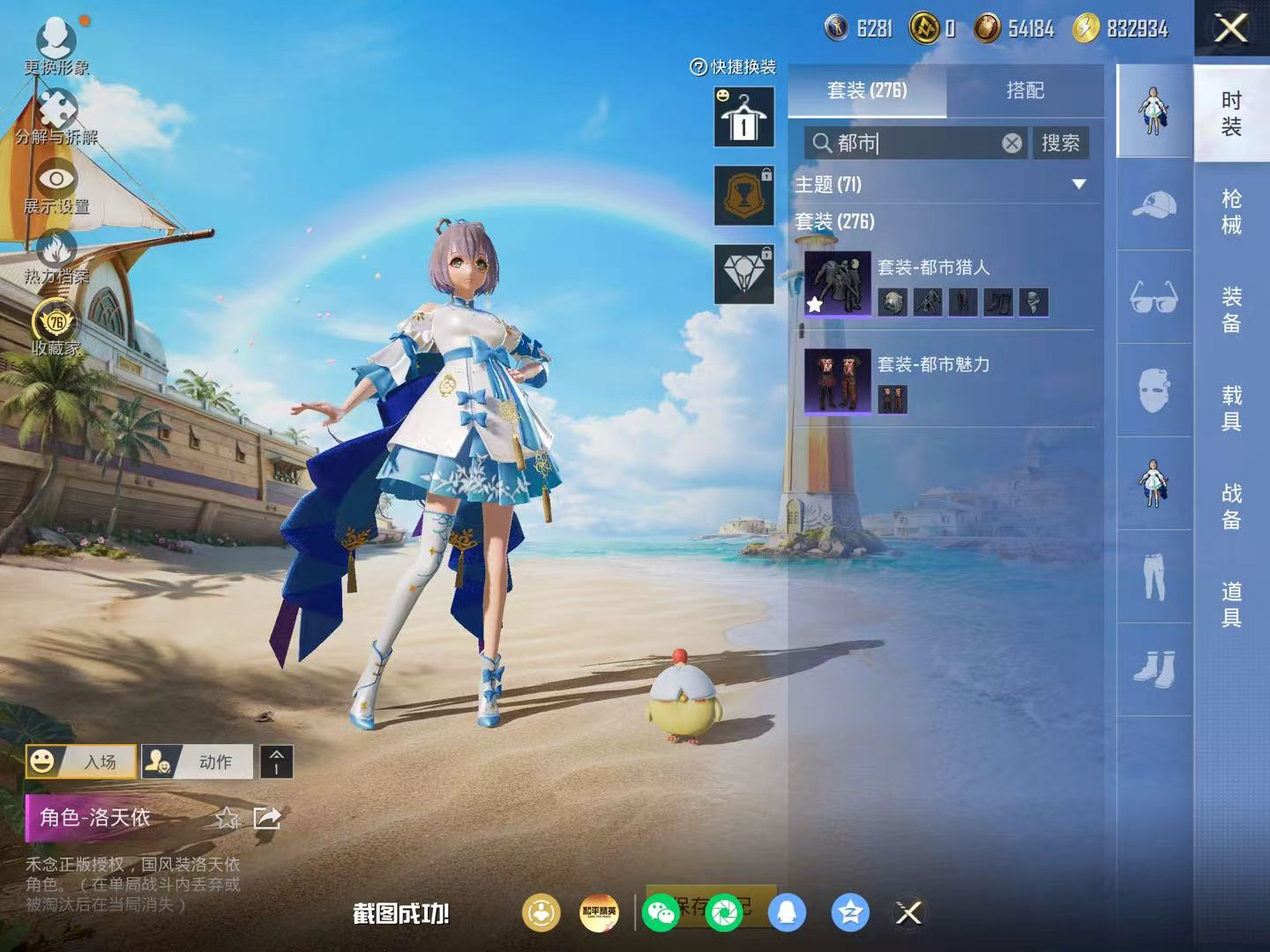The width and height of the screenshot is (1270, 952).
Task: Open the 装备 side tab
Action: (1231, 310)
